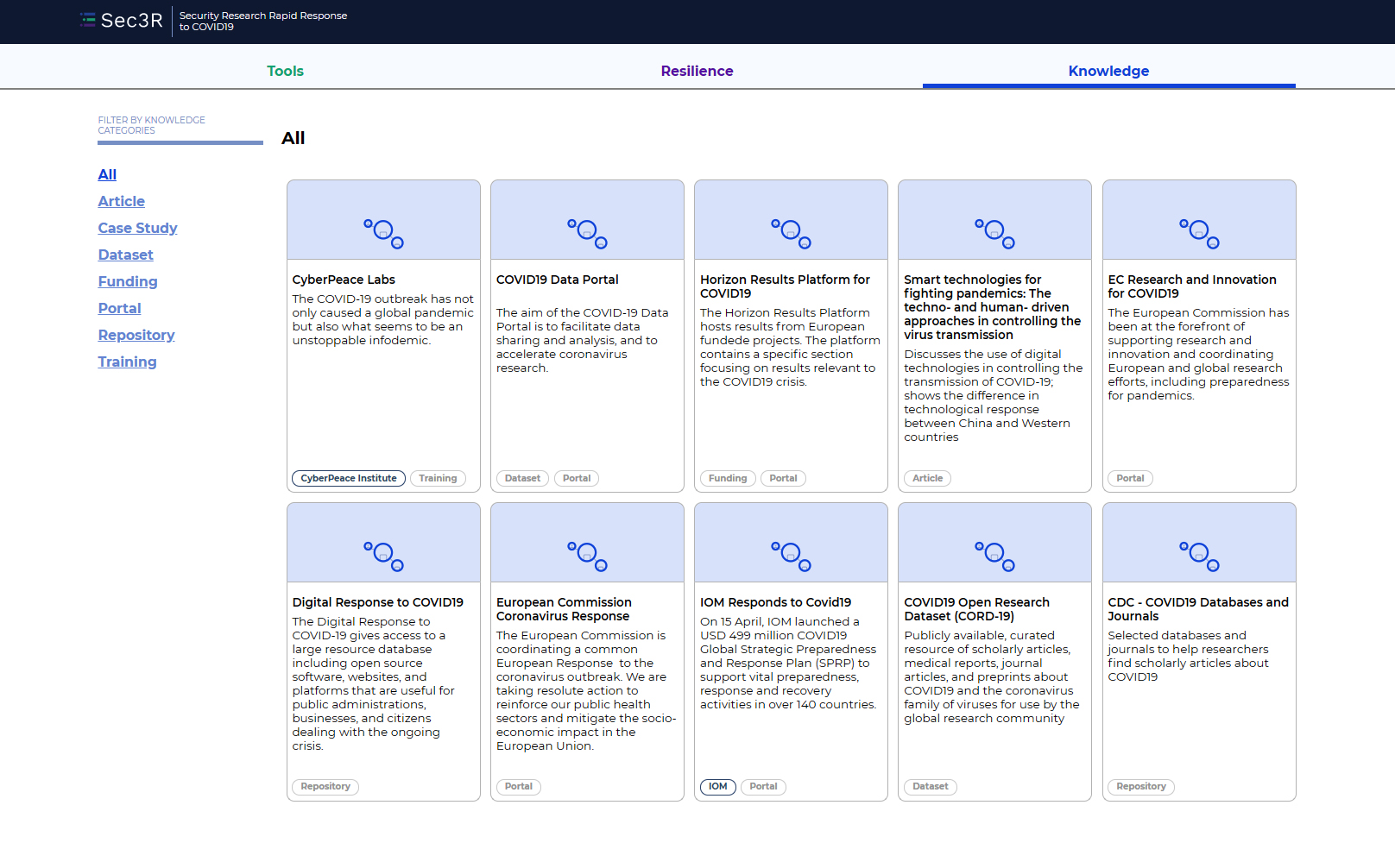1395x868 pixels.
Task: Filter knowledge by Repository
Action: [136, 335]
